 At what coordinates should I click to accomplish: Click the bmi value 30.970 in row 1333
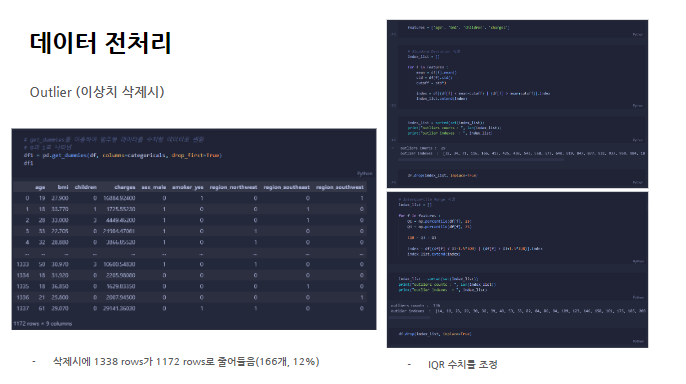[x=60, y=265]
